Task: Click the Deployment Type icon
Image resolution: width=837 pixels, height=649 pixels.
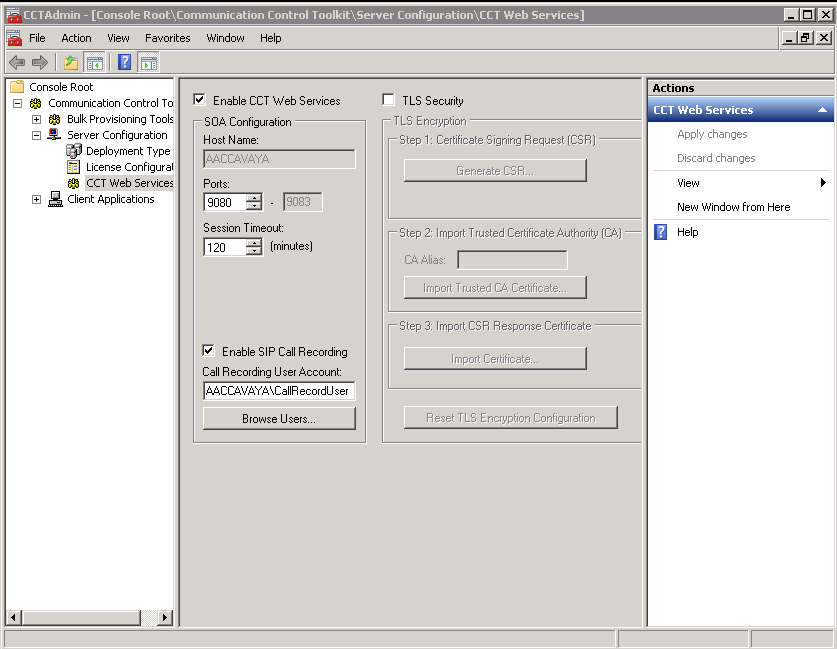Action: coord(74,151)
